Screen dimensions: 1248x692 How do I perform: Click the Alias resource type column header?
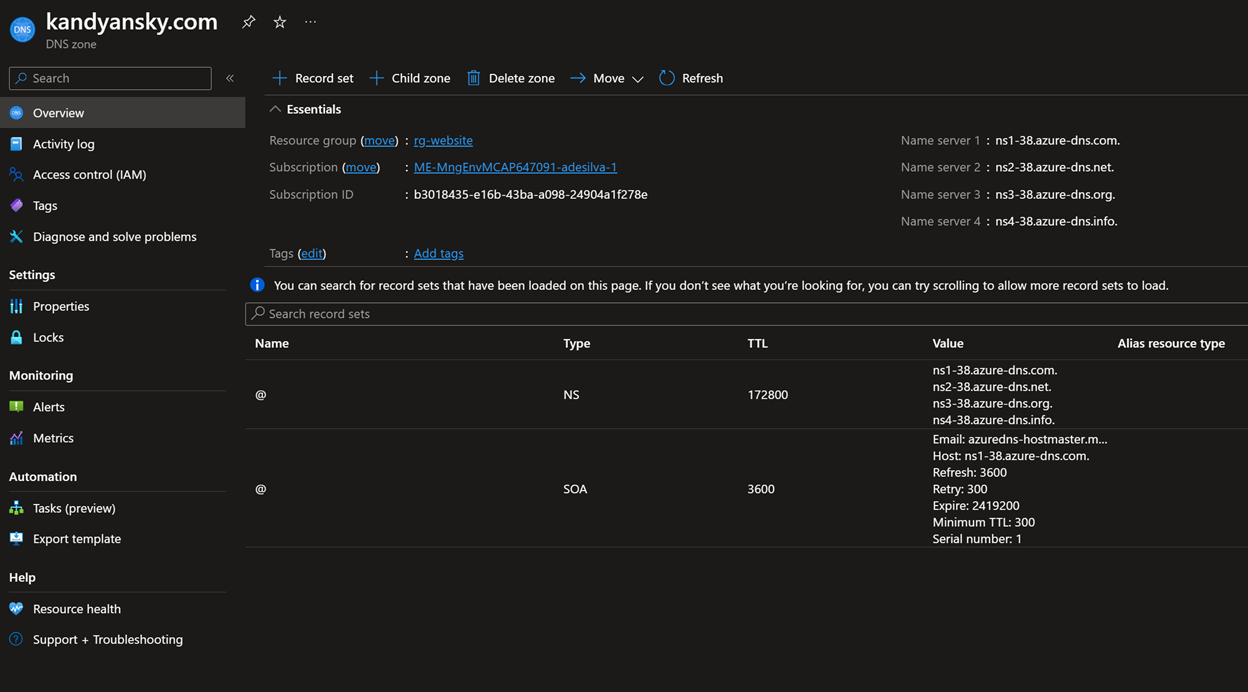(x=1171, y=343)
